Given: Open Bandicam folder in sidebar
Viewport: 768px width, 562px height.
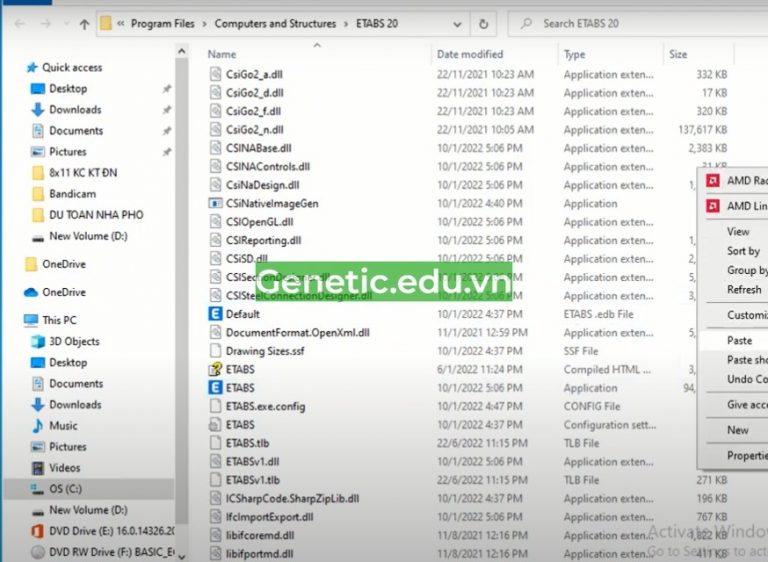Looking at the screenshot, I should tap(72, 194).
